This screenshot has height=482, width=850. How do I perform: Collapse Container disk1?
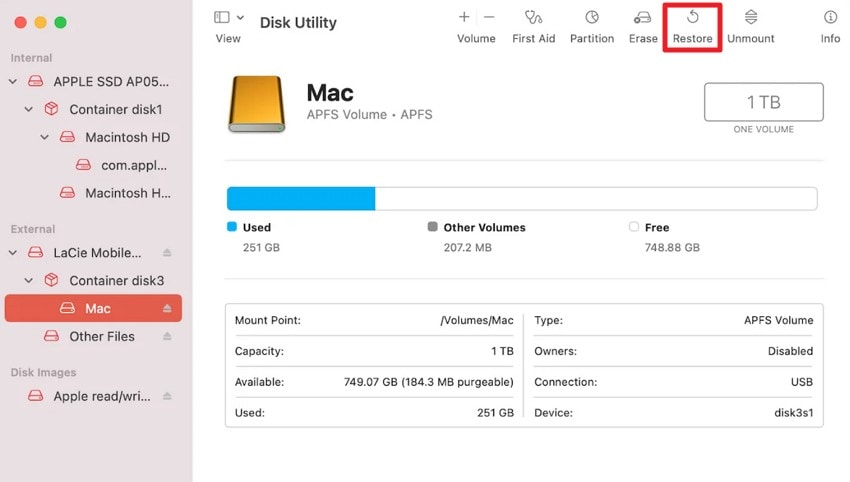pyautogui.click(x=29, y=110)
